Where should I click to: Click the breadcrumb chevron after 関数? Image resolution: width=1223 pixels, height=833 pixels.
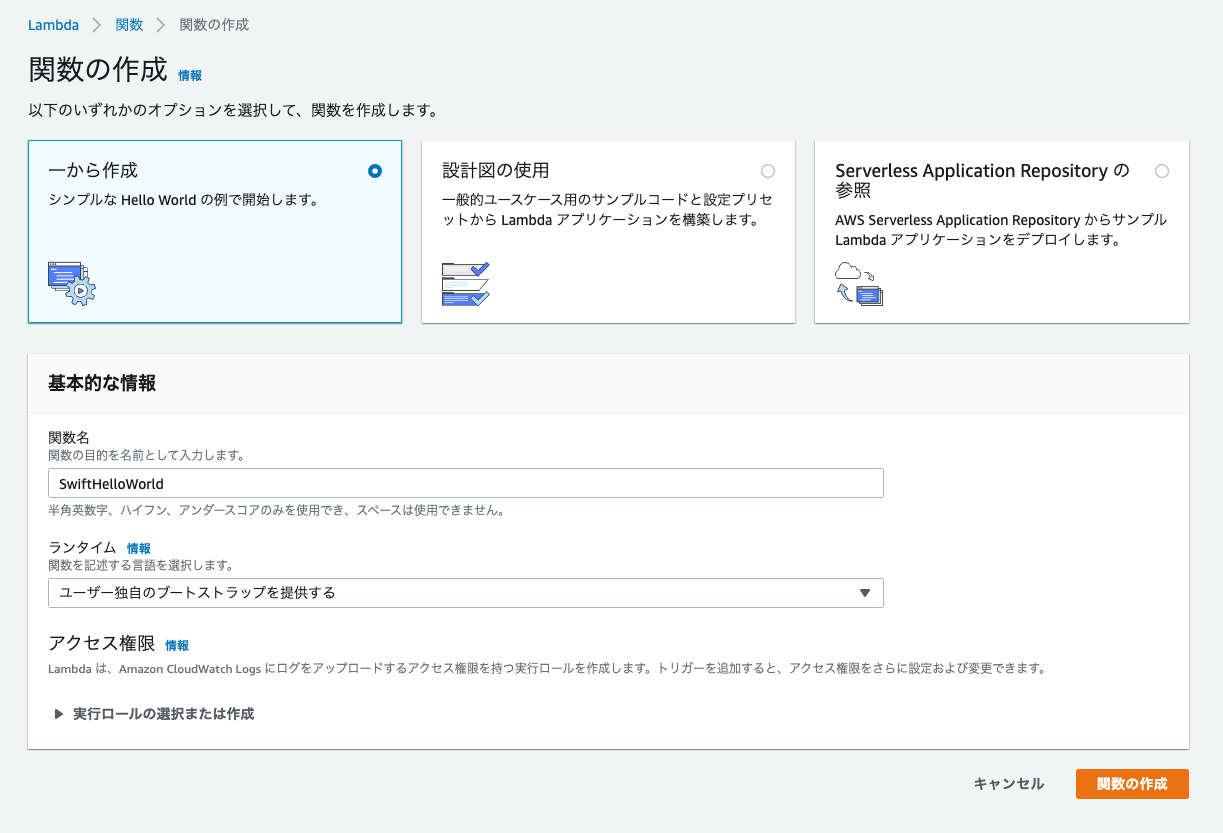pos(161,25)
